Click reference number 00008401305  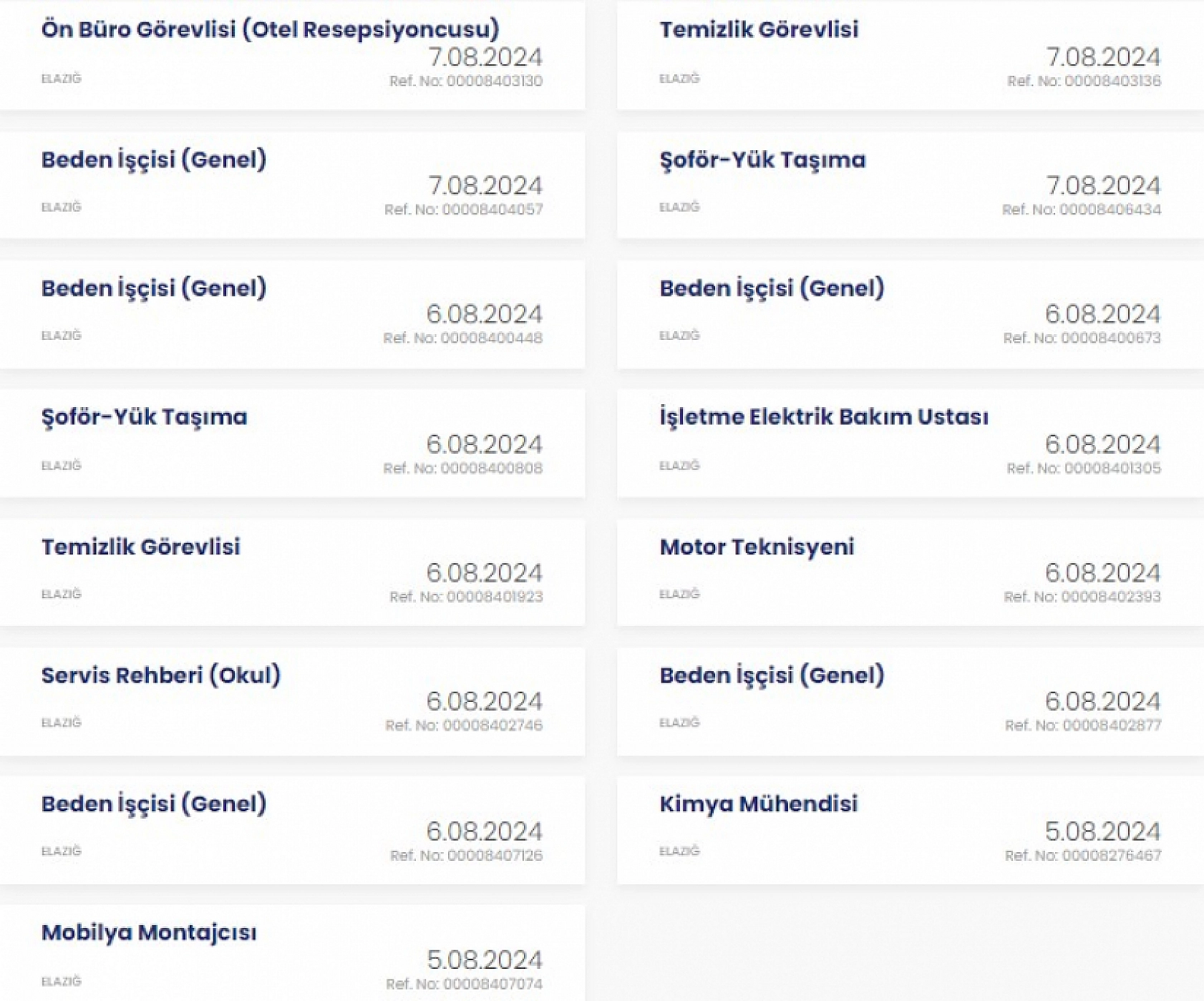tap(1084, 469)
